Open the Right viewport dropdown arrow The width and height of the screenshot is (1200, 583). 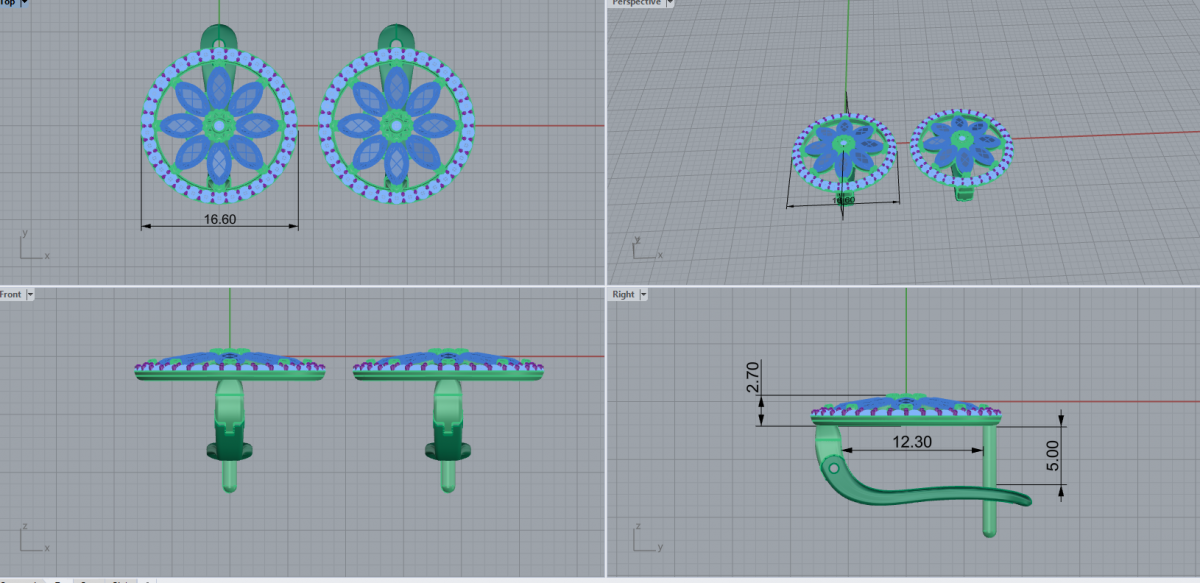(643, 294)
